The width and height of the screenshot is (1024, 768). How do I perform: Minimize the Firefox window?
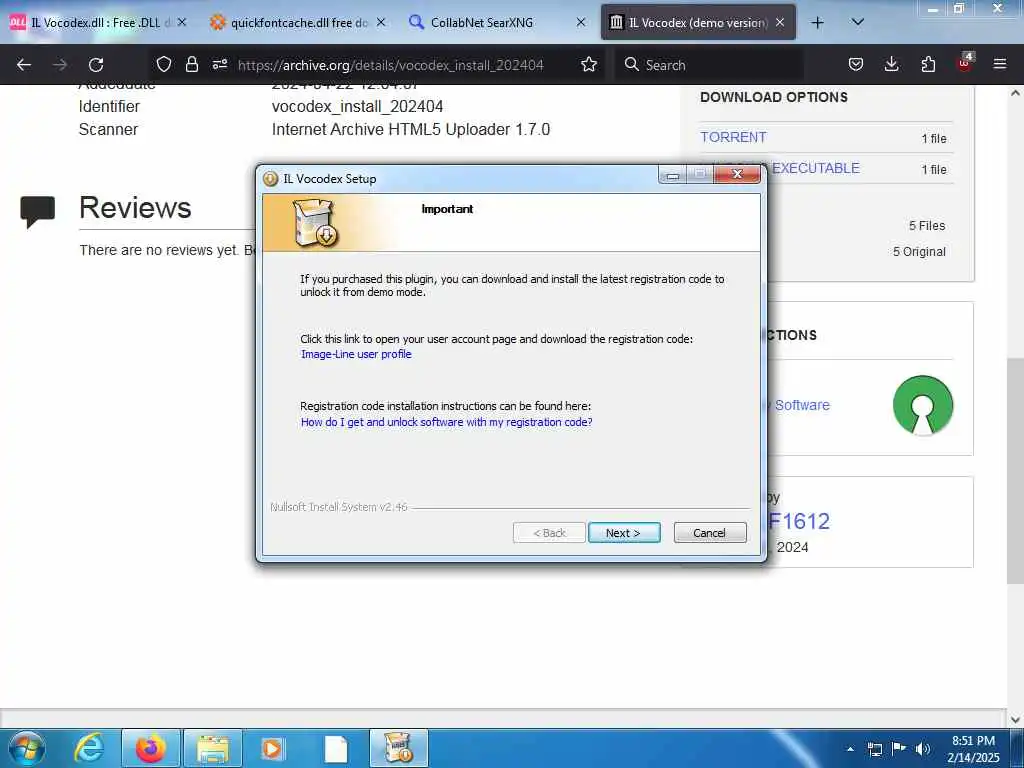coord(933,8)
